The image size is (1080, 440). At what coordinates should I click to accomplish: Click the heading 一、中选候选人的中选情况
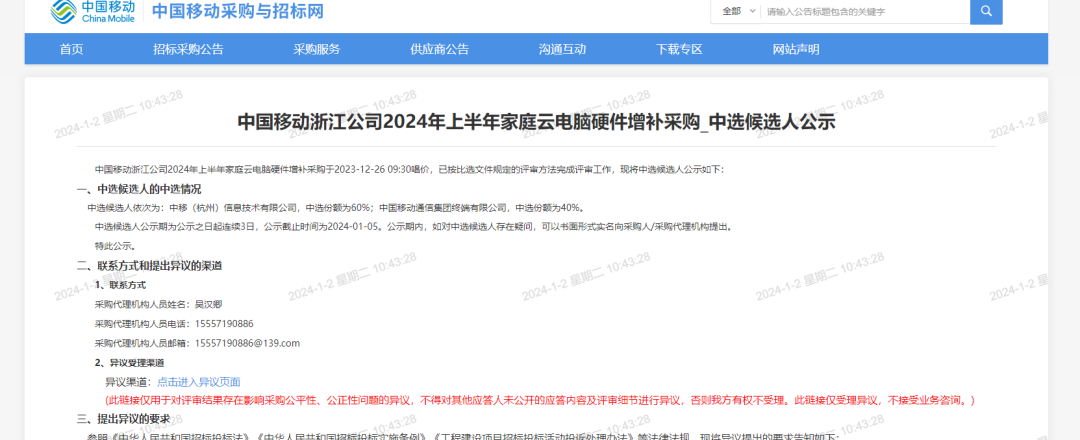pyautogui.click(x=138, y=189)
